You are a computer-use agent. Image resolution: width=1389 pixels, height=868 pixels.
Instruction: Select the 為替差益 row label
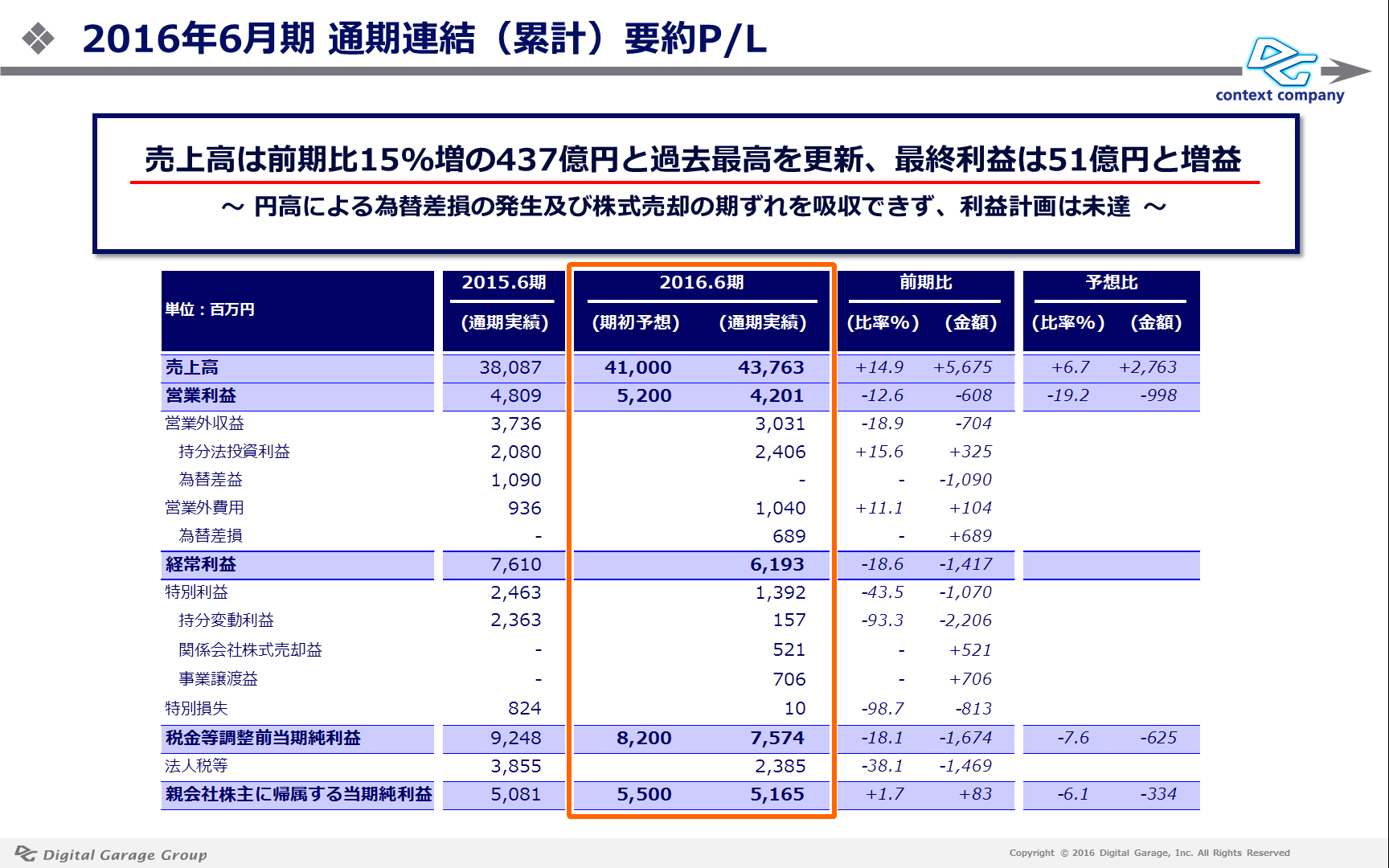click(211, 480)
